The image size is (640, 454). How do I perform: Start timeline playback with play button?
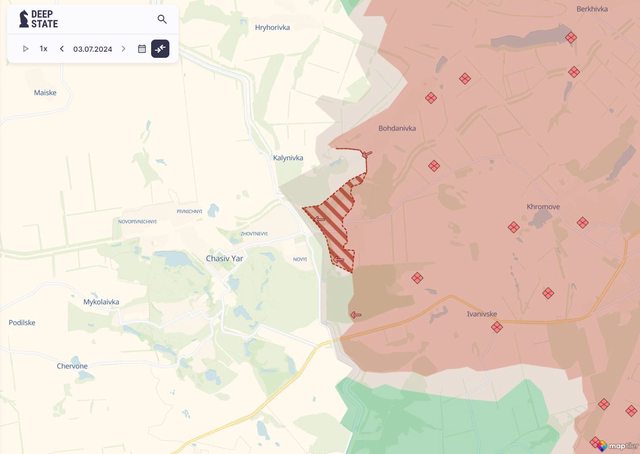pos(25,49)
